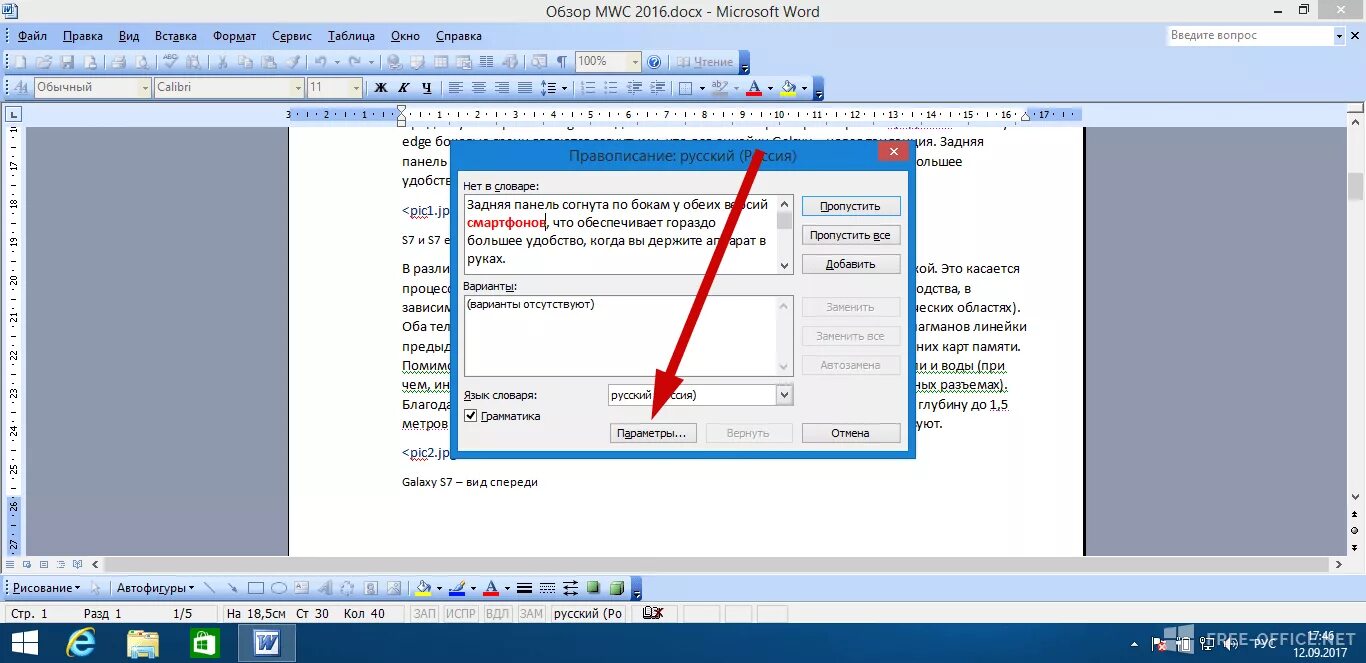The height and width of the screenshot is (663, 1366).
Task: Click the Undo arrow icon
Action: pyautogui.click(x=320, y=61)
